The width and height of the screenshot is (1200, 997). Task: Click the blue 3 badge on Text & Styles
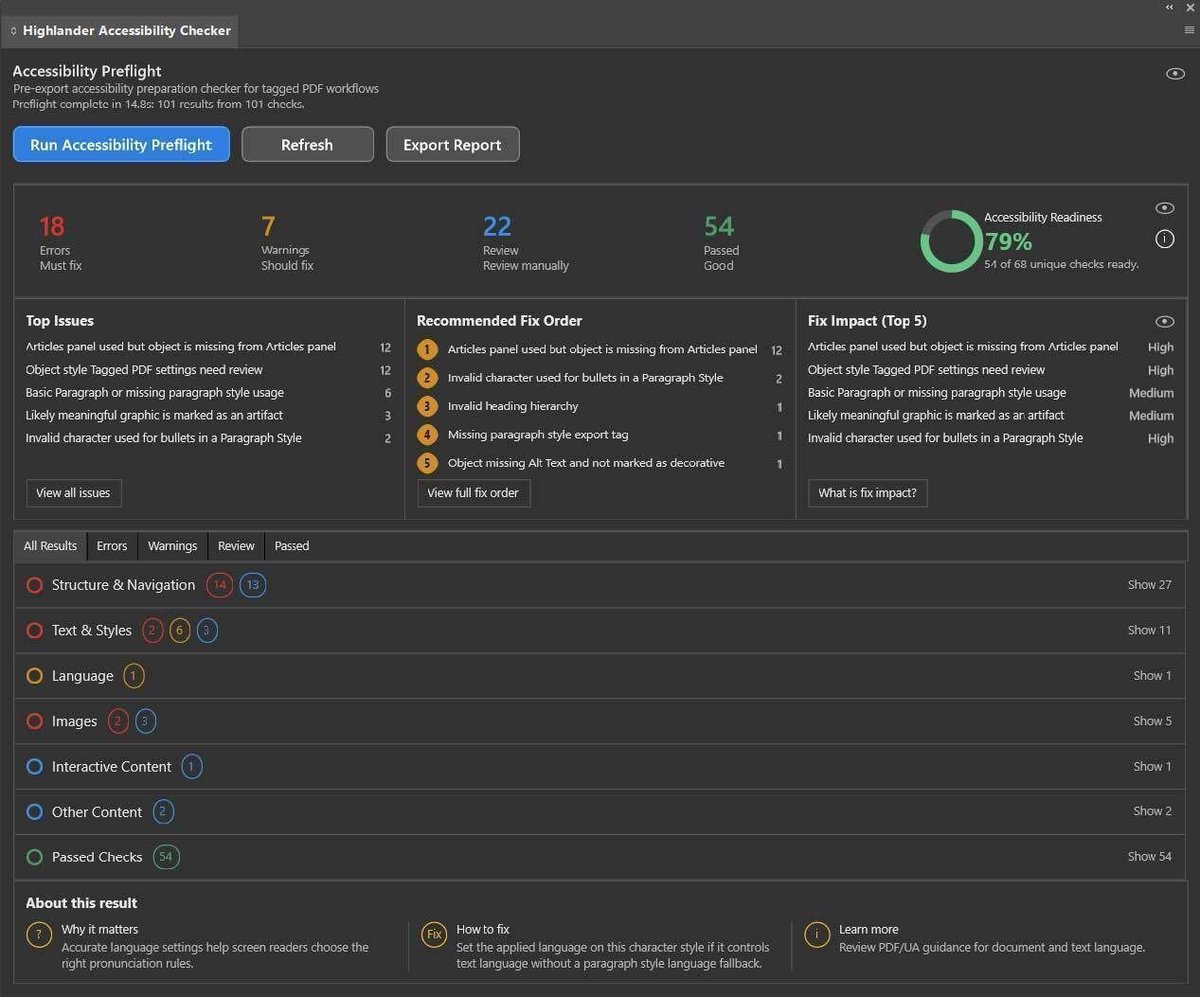click(x=207, y=630)
